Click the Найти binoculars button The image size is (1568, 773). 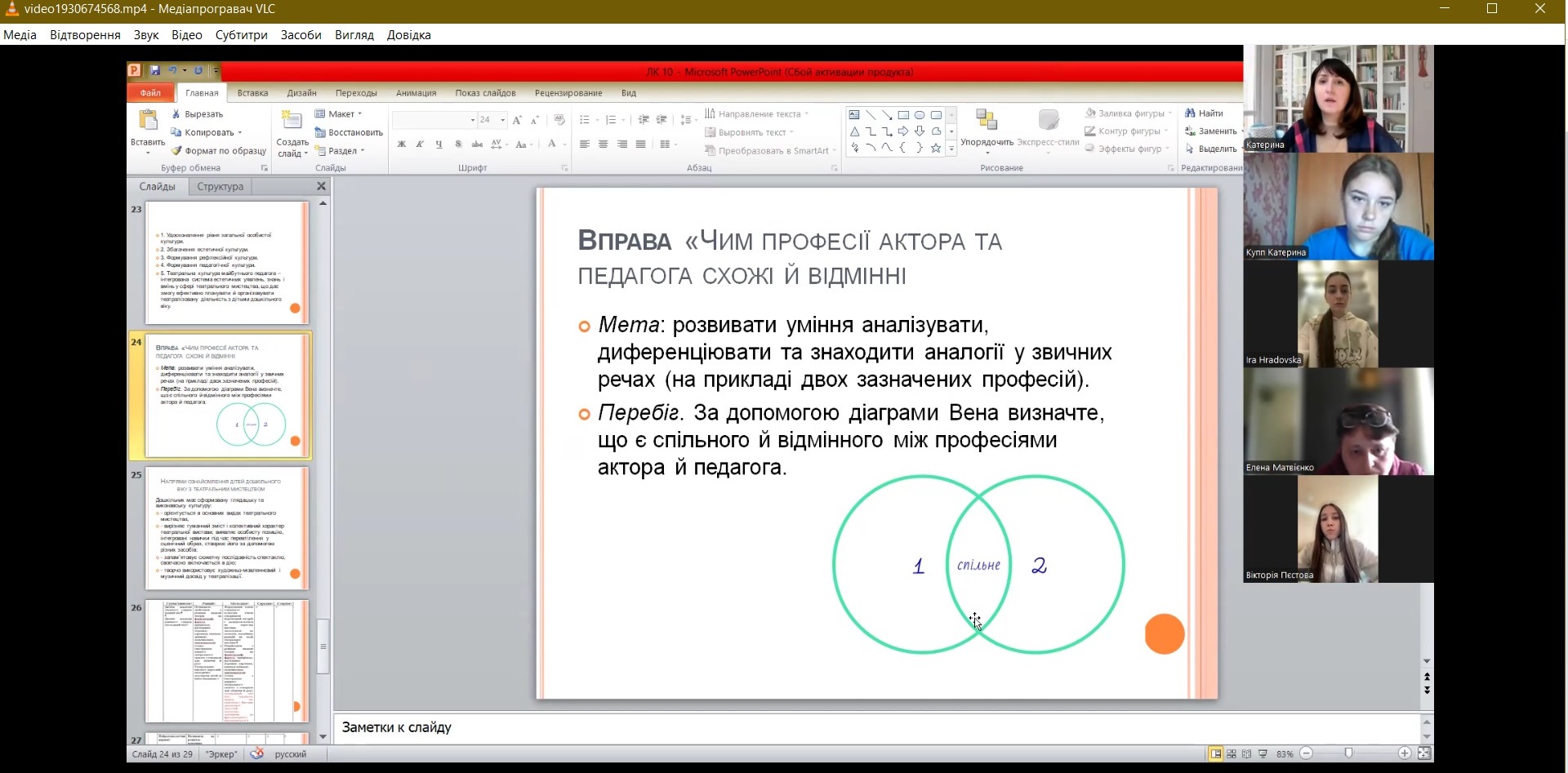[x=1204, y=113]
